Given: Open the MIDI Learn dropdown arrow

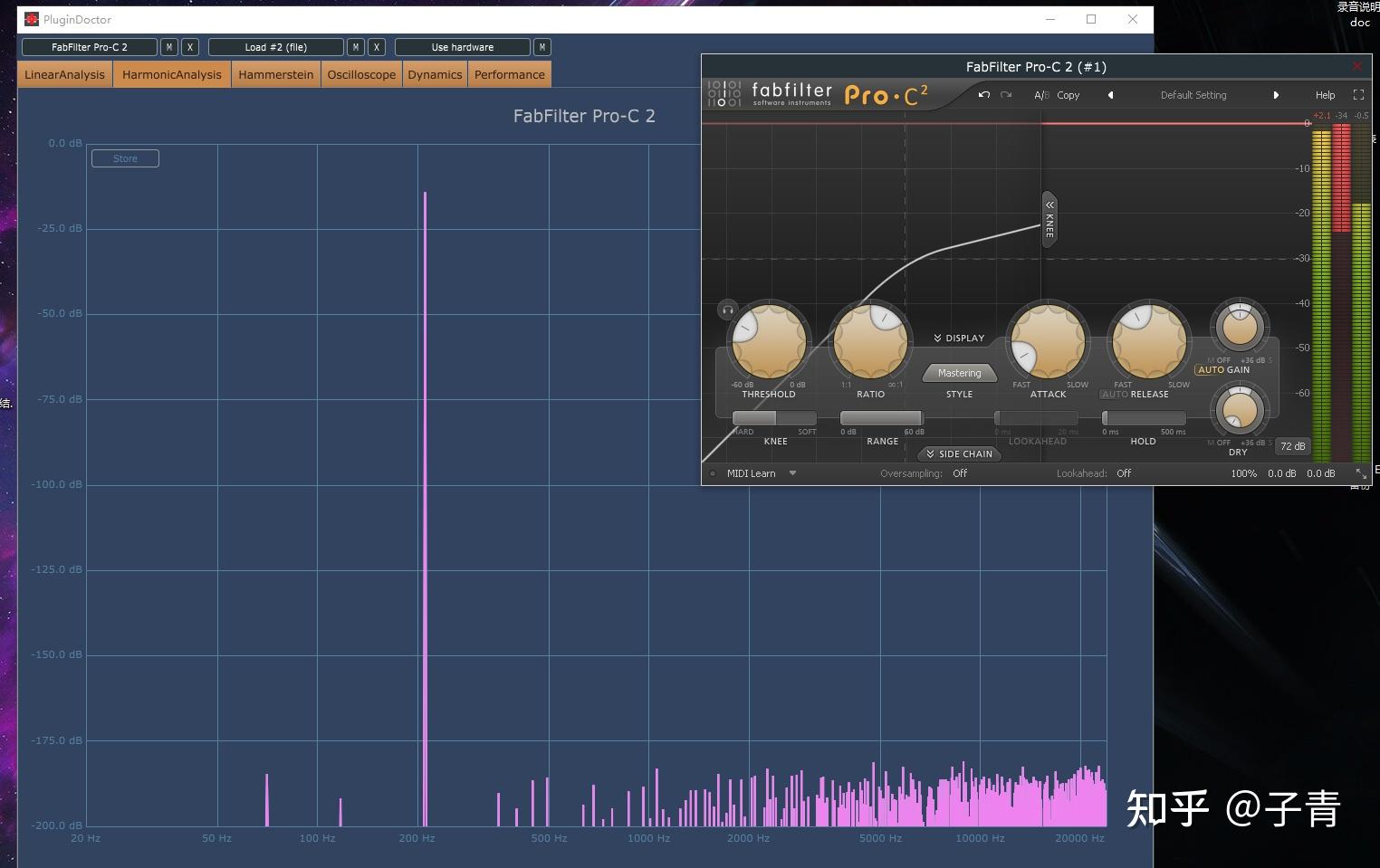Looking at the screenshot, I should point(792,473).
